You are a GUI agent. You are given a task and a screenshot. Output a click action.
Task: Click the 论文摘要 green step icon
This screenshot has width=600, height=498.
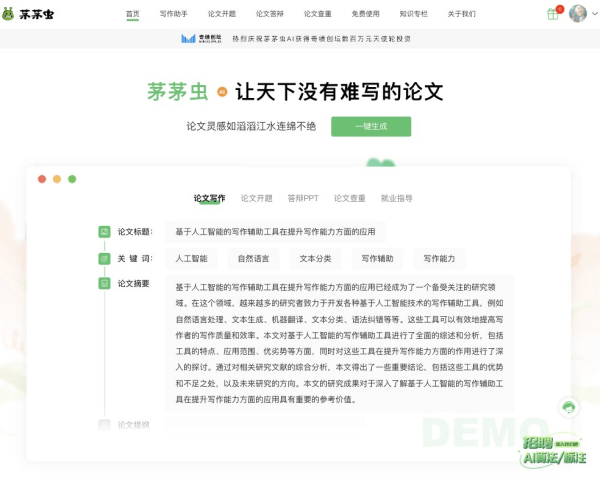(x=103, y=284)
